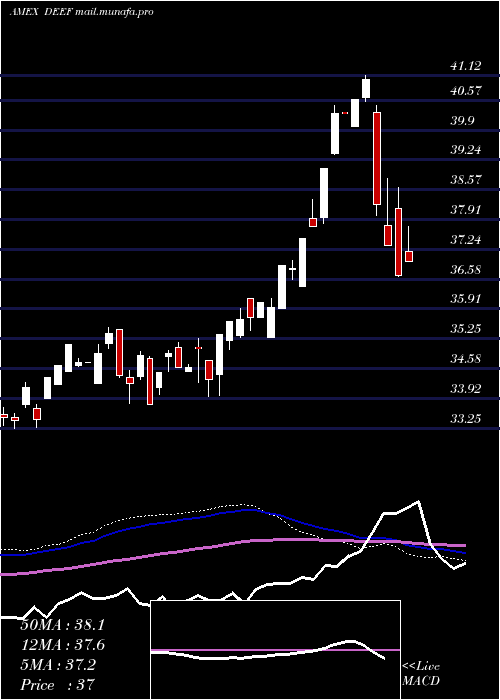Click the 34.58 price level label
Viewport: 500px width, 700px height.
[x=466, y=358]
